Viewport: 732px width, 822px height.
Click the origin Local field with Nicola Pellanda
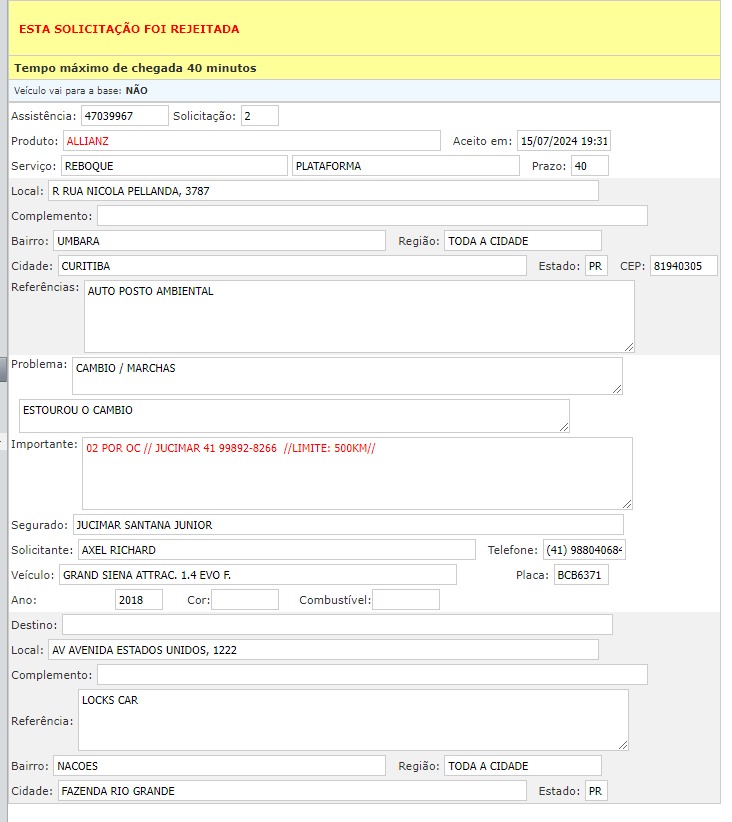(323, 191)
